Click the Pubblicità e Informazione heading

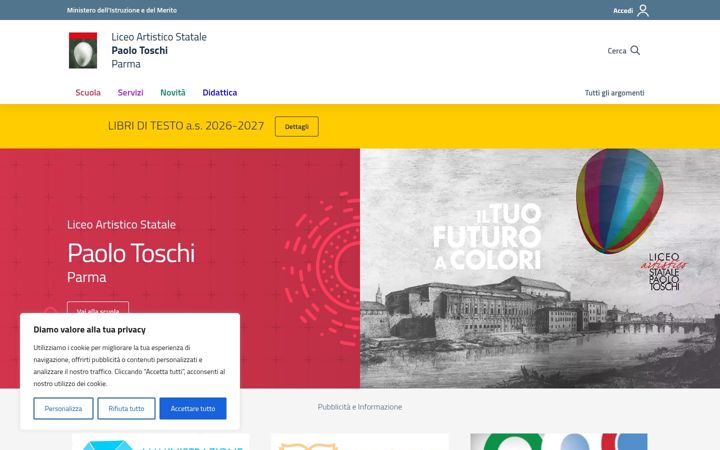point(360,407)
